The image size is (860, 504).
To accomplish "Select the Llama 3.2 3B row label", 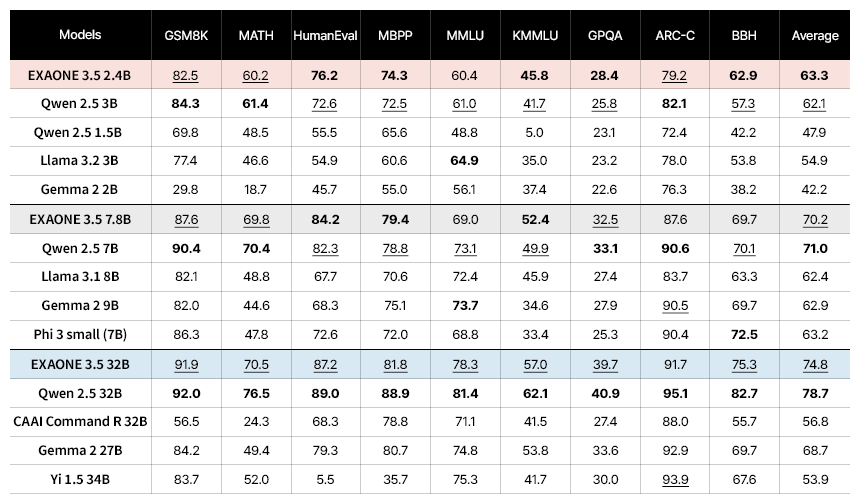I will click(80, 161).
